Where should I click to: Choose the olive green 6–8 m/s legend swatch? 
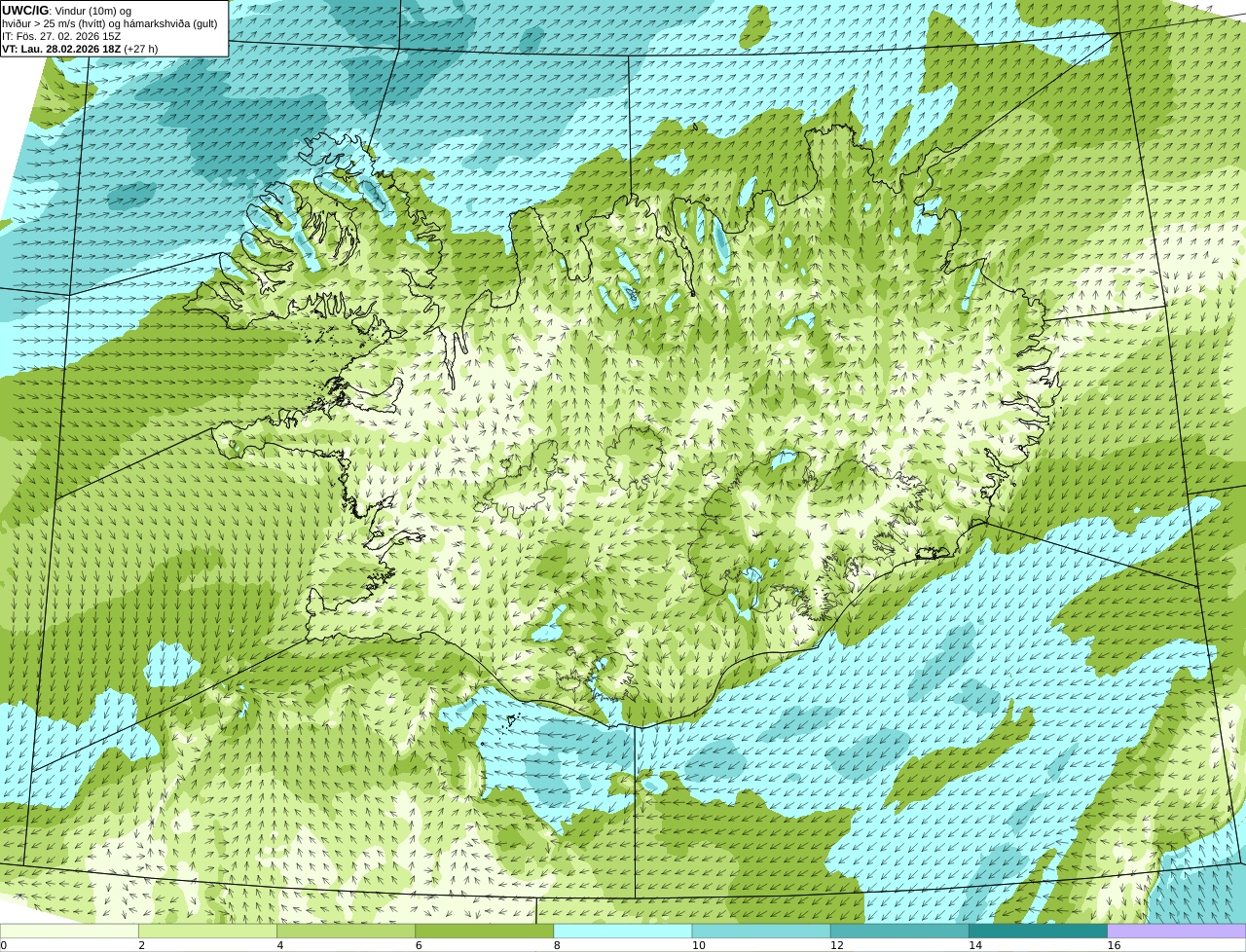485,932
